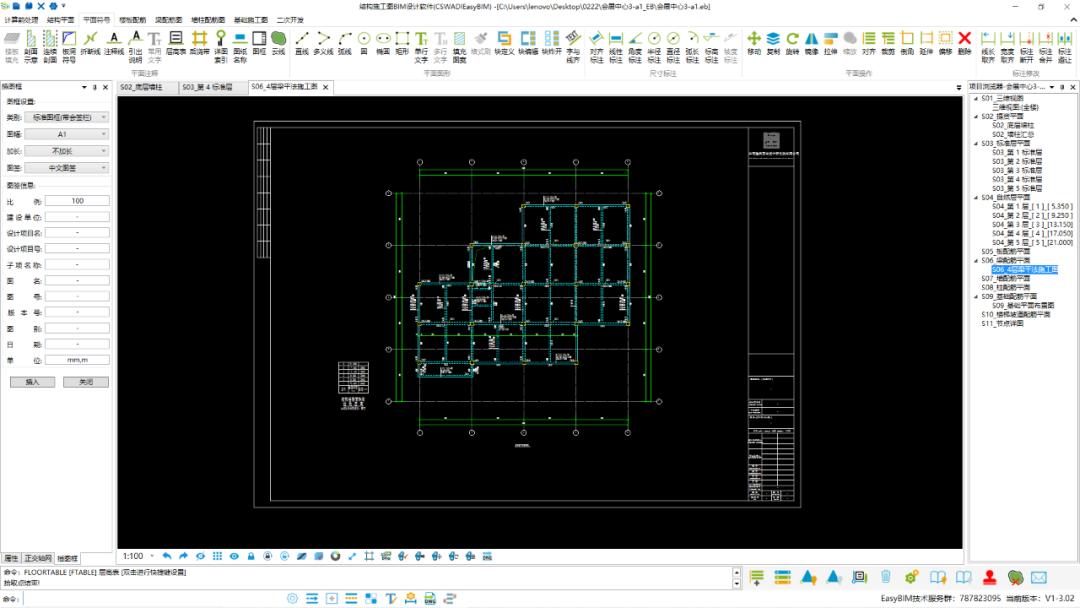Click the 插入 insert button
The width and height of the screenshot is (1080, 608).
32,382
